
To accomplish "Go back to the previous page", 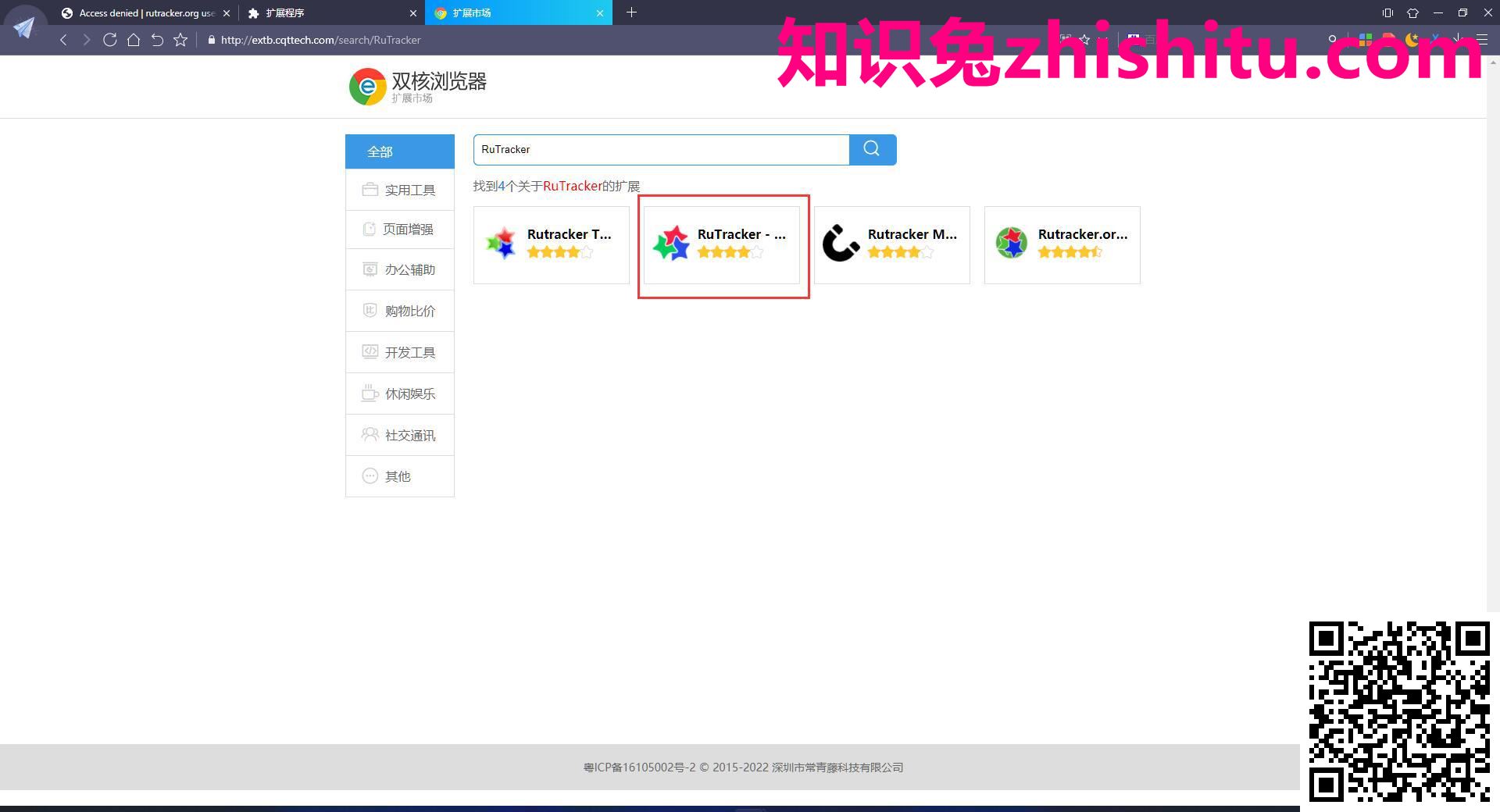I will (x=63, y=40).
